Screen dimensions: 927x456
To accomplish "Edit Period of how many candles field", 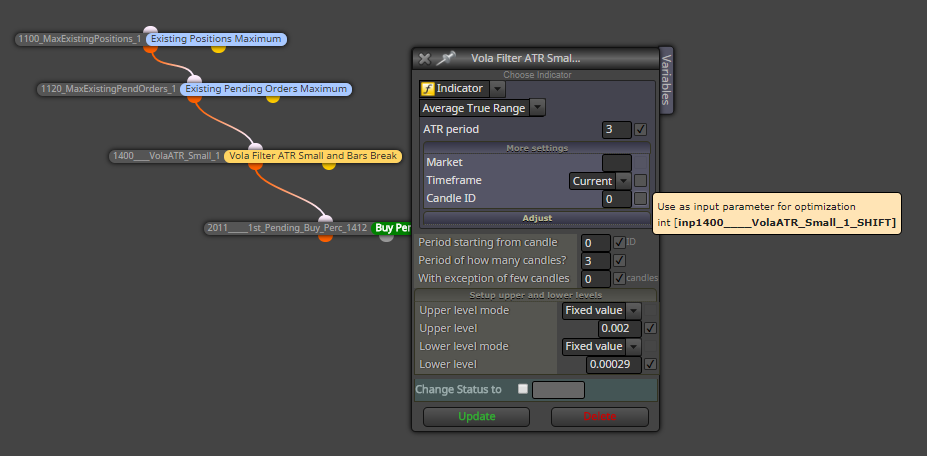I will point(596,261).
